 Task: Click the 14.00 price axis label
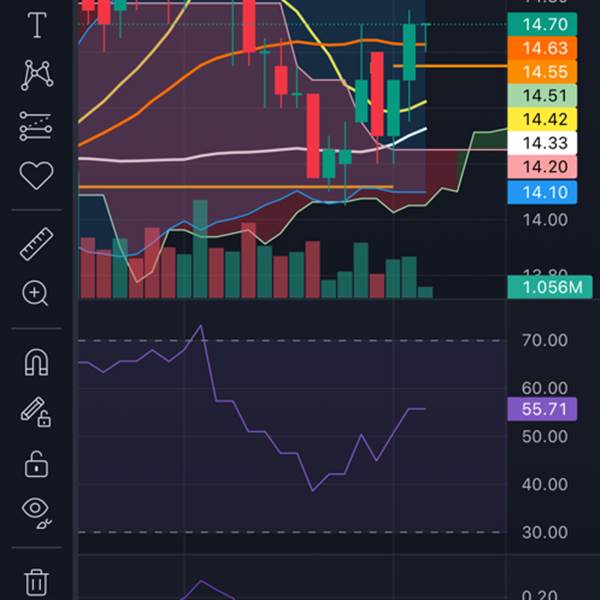tap(545, 220)
